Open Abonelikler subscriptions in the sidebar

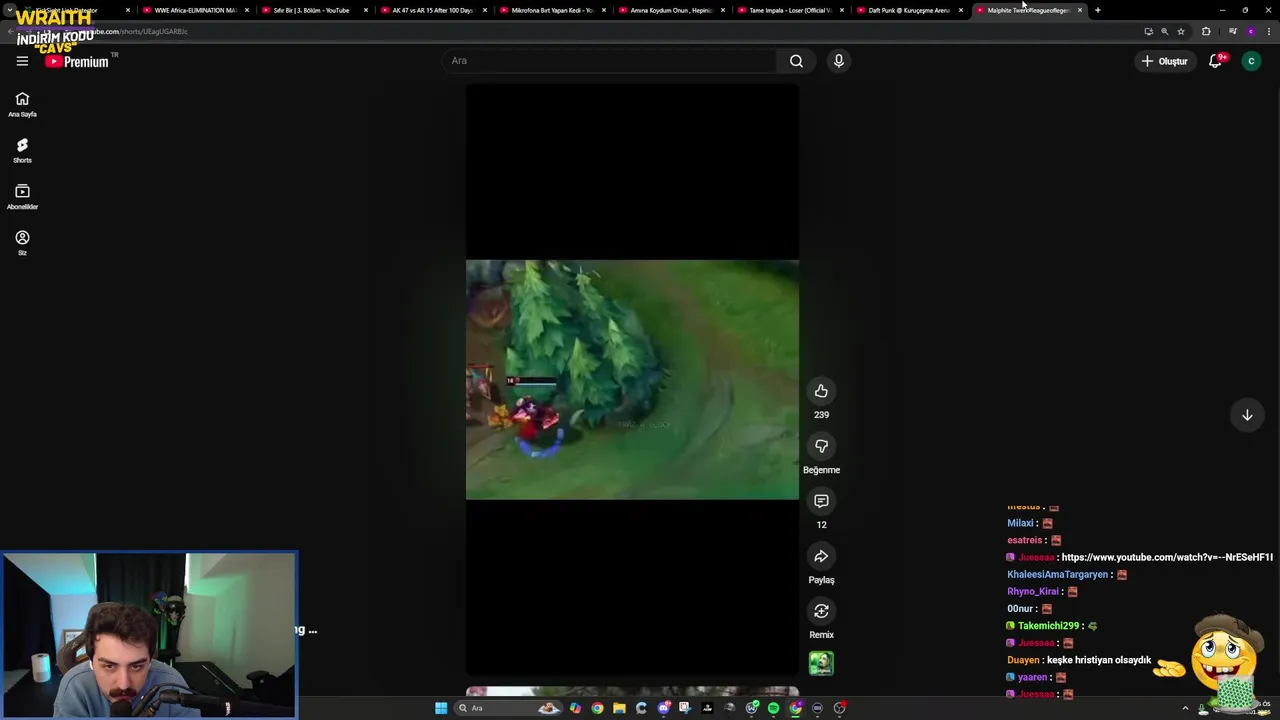(x=22, y=197)
